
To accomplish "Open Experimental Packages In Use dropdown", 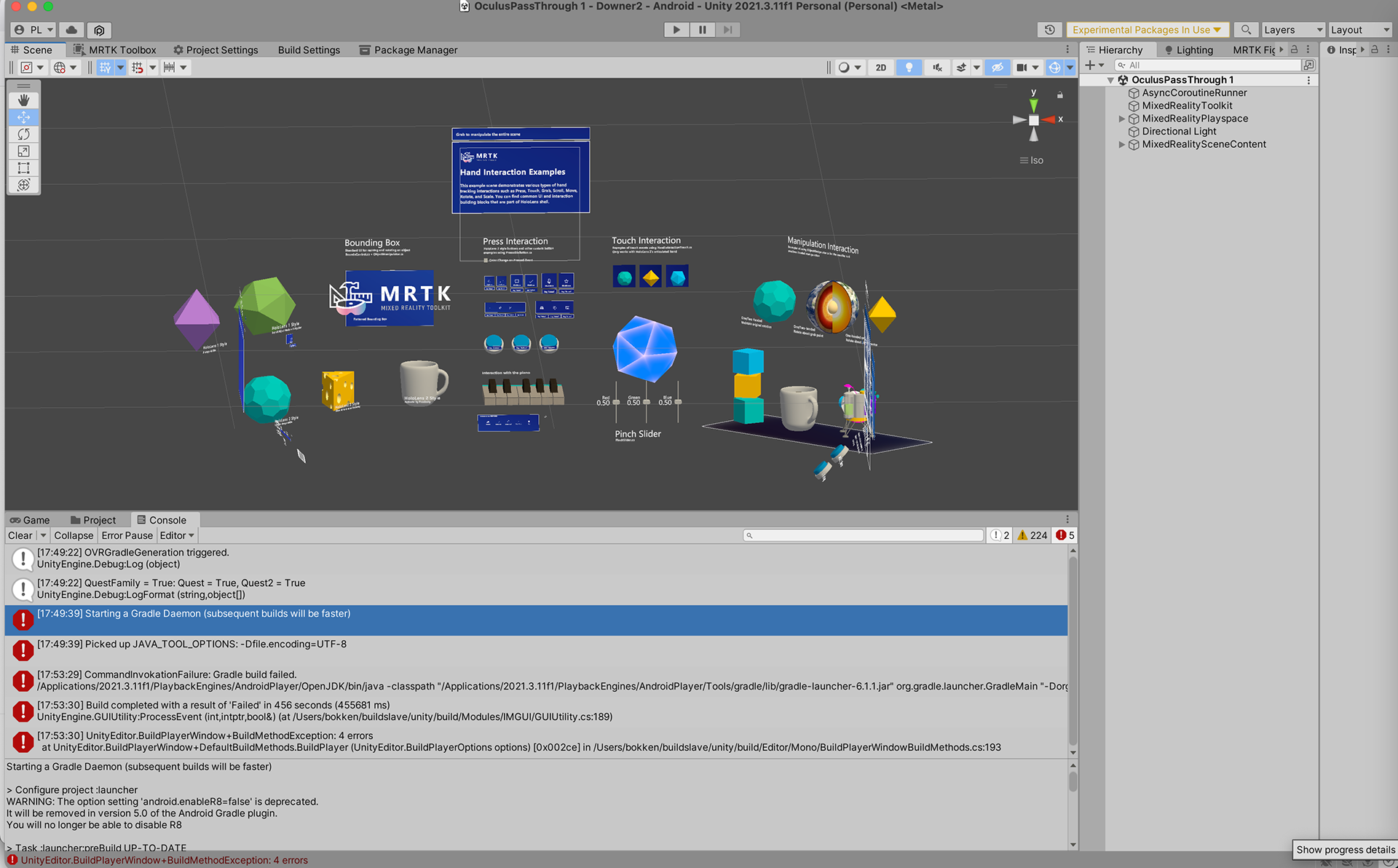I will tap(1147, 30).
